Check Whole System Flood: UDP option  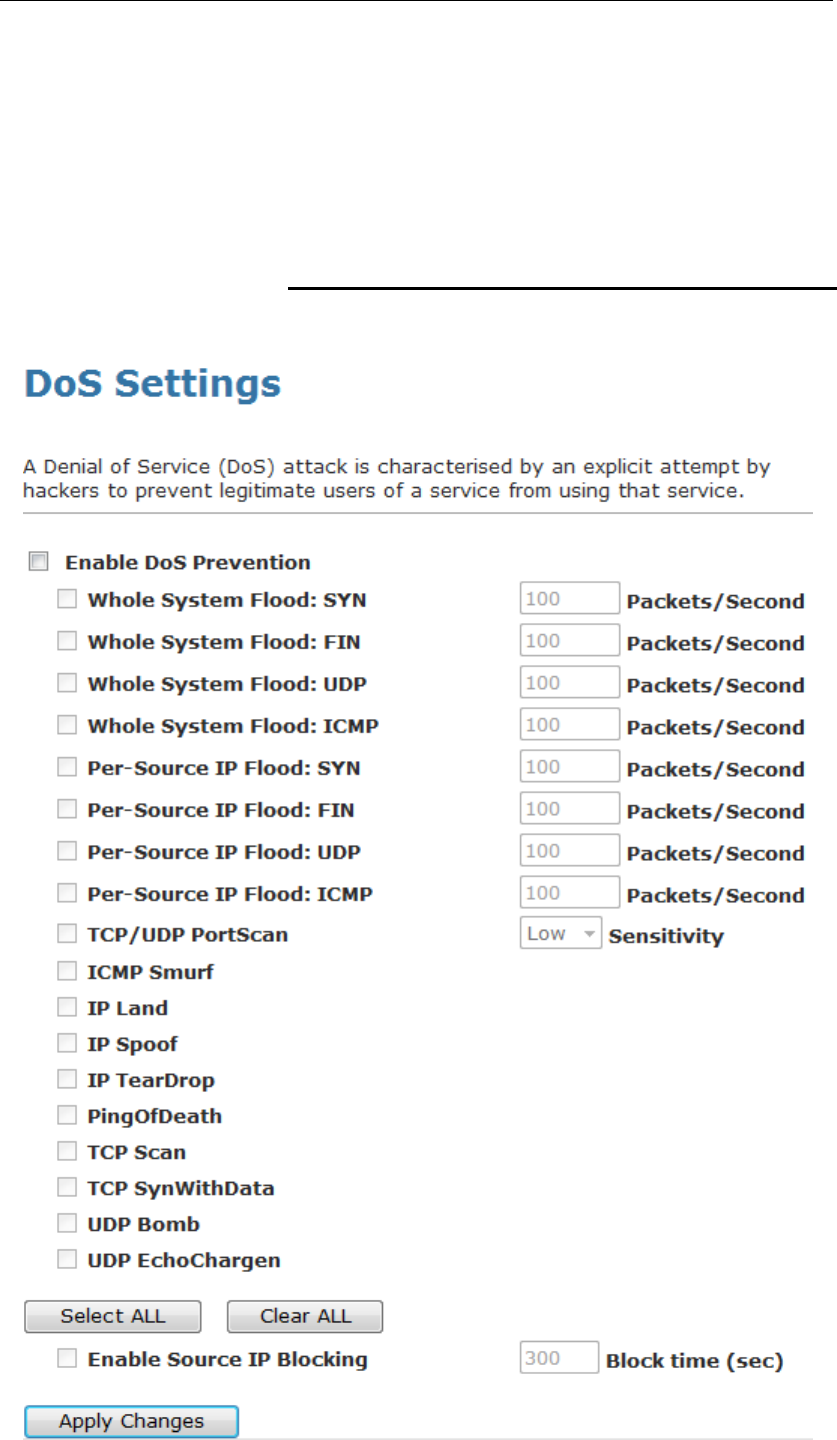click(67, 684)
